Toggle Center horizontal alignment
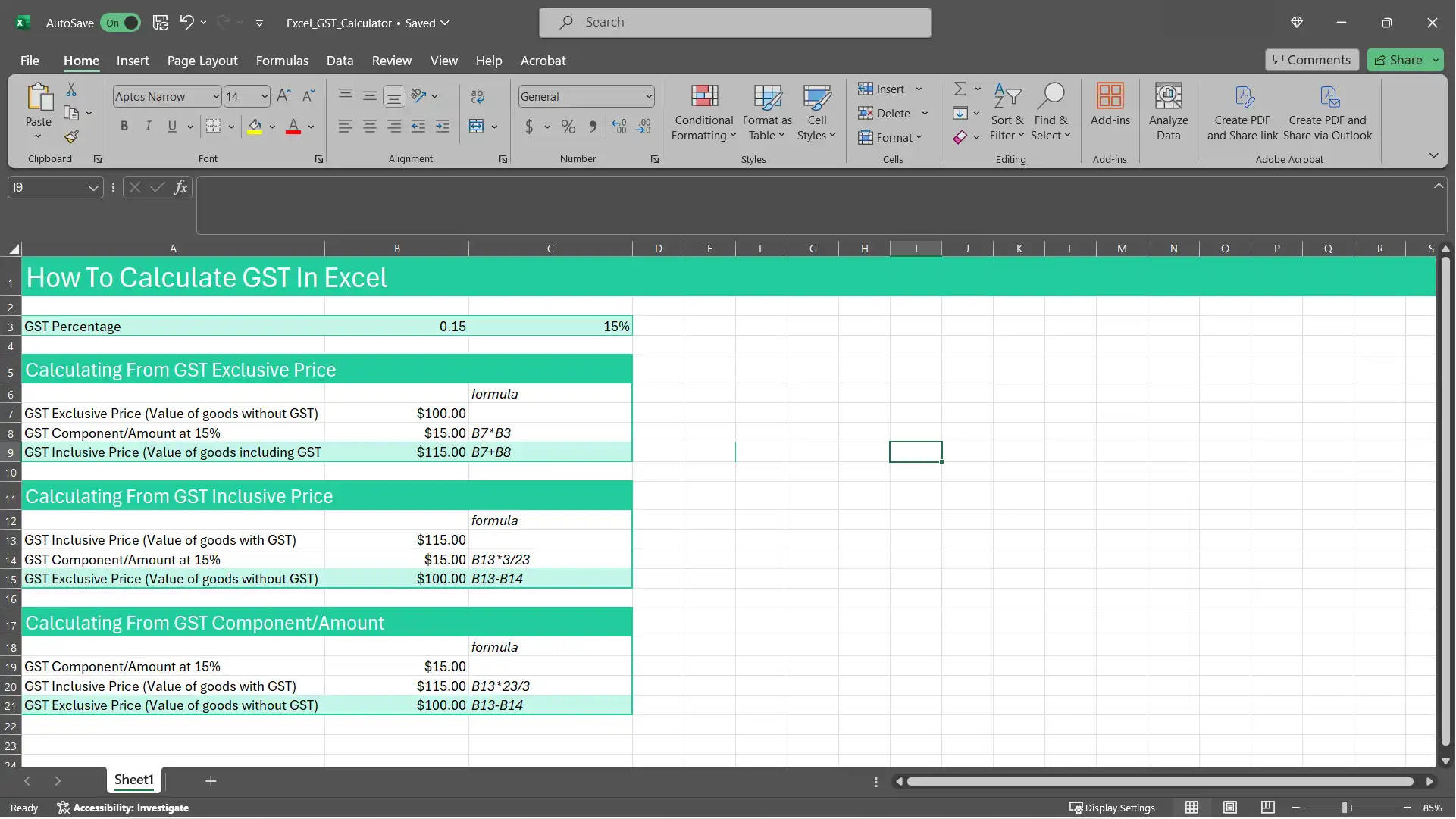Screen dimensions: 1456x819 (370, 127)
